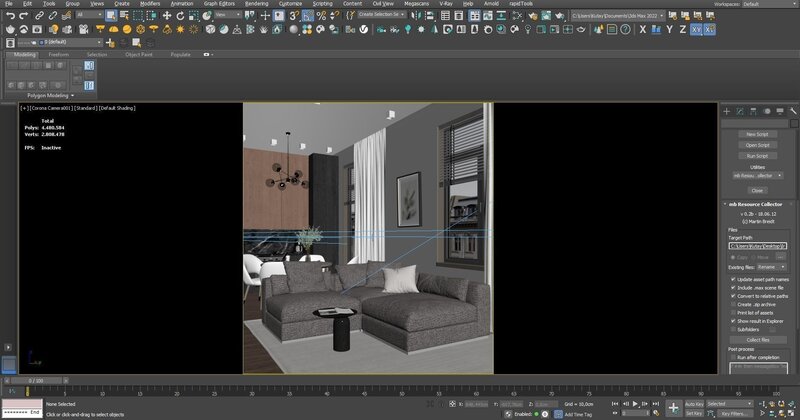Click the Target Path input field

757,245
